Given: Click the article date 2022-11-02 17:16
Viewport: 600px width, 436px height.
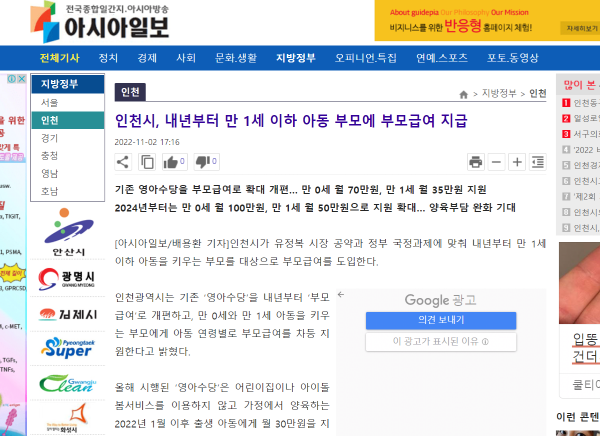Looking at the screenshot, I should (x=147, y=142).
